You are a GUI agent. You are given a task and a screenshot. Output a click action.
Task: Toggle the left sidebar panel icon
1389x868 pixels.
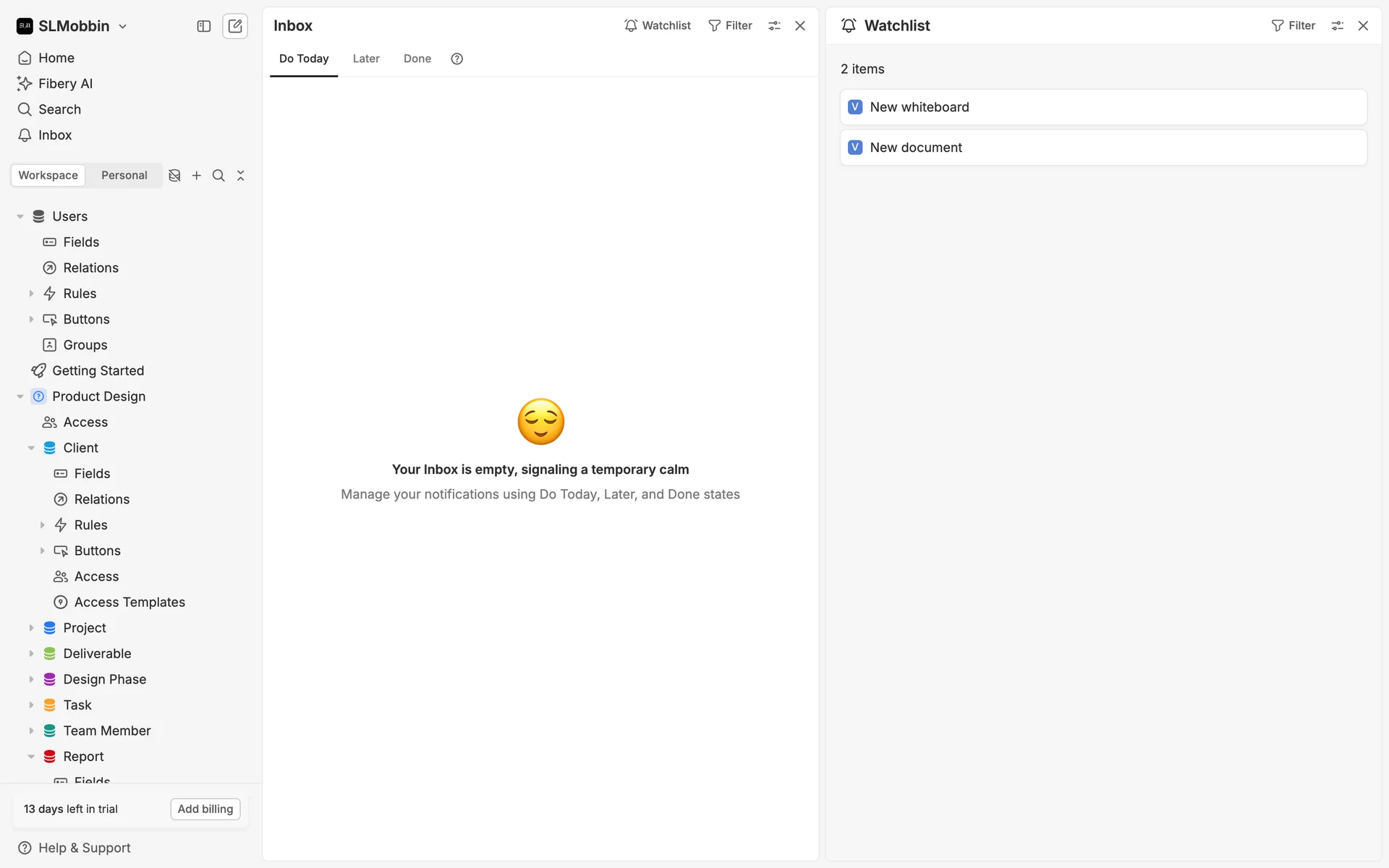204,26
